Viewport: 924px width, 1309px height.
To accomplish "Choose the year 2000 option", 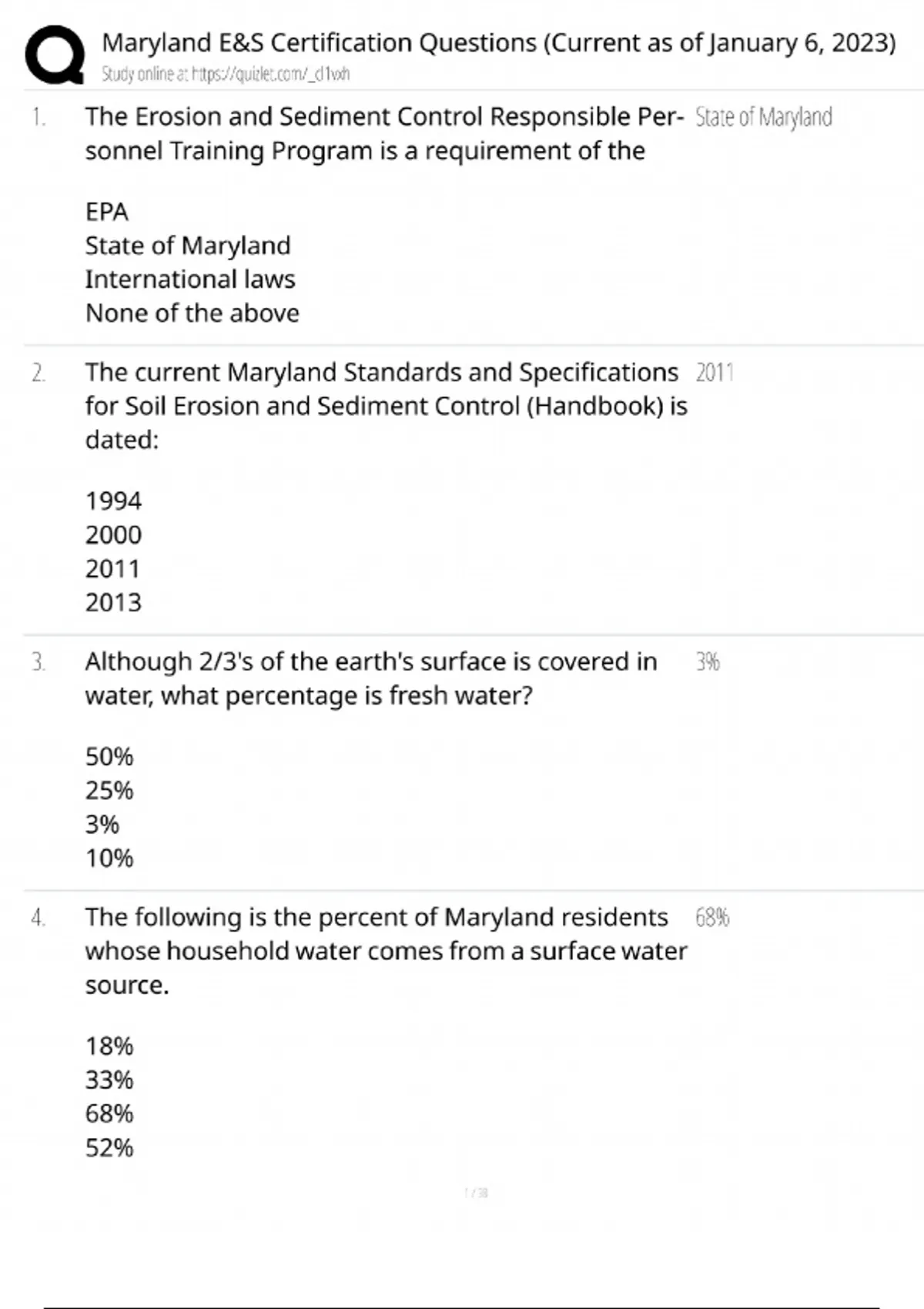I will pos(113,535).
